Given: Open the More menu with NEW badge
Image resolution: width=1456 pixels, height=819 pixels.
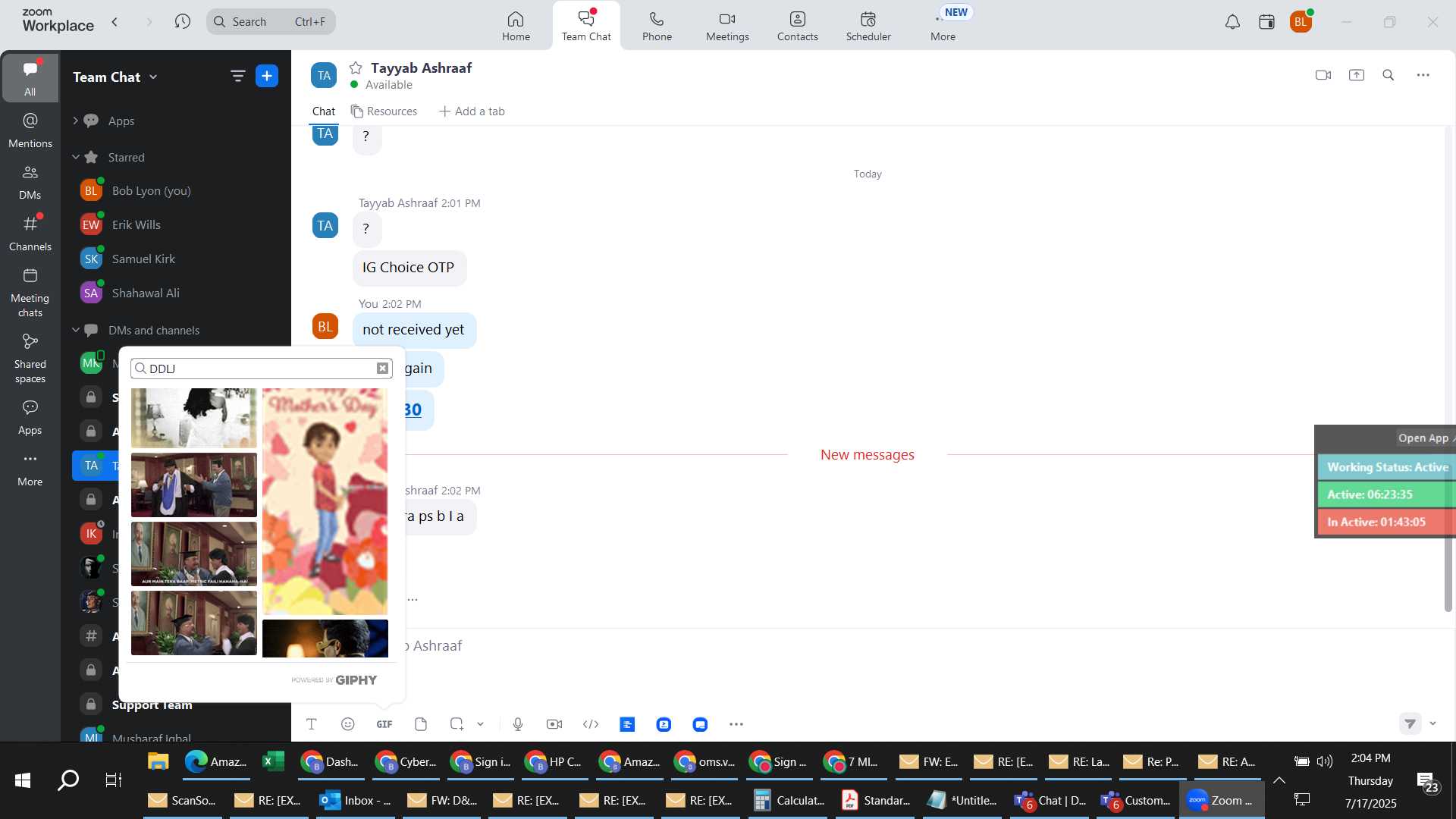Looking at the screenshot, I should click(943, 26).
